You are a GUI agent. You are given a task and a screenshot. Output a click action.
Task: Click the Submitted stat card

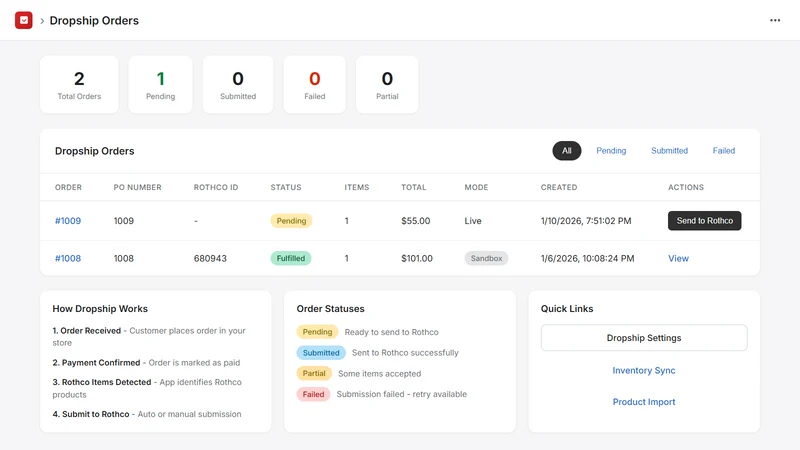238,85
